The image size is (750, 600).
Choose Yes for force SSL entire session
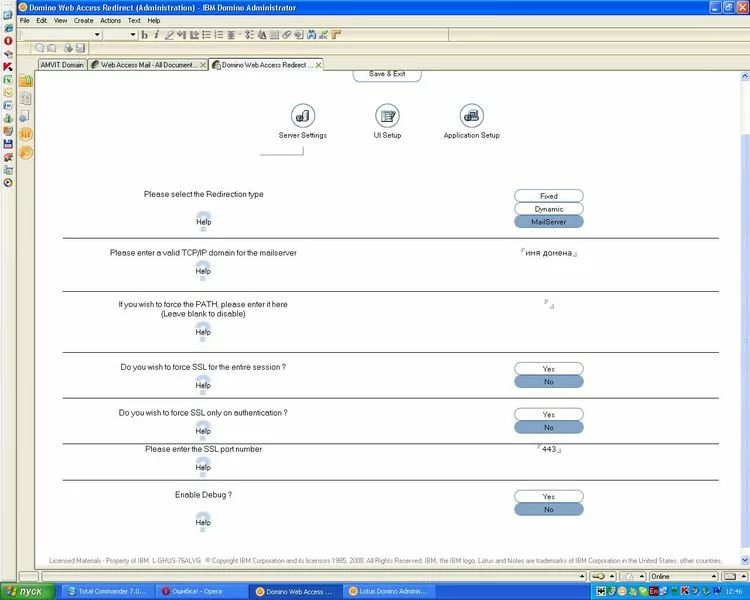548,369
